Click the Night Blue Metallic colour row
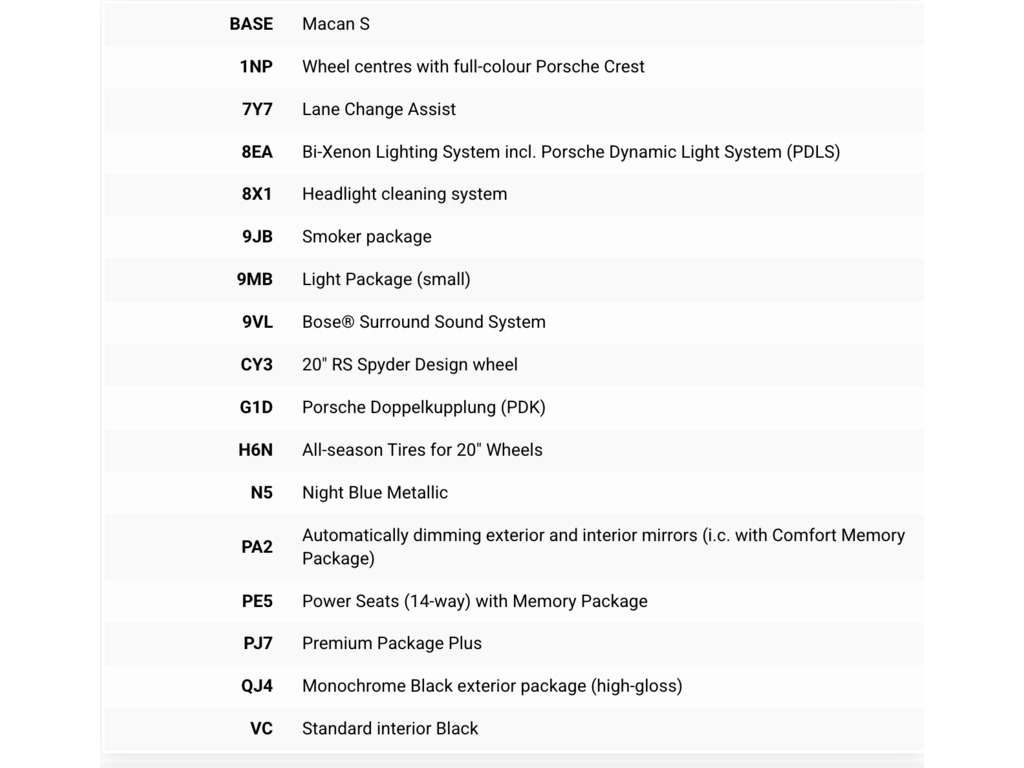The height and width of the screenshot is (768, 1024). pyautogui.click(x=513, y=492)
